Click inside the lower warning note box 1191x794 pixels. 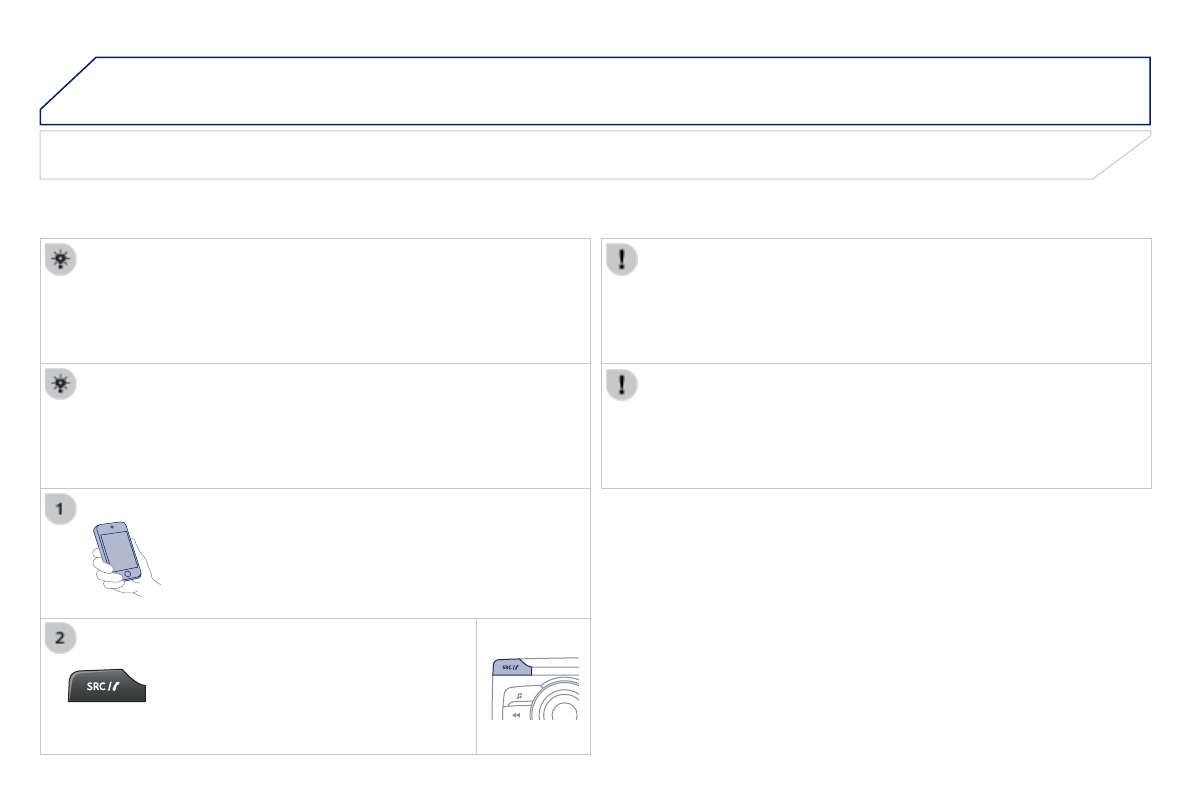pyautogui.click(x=880, y=430)
